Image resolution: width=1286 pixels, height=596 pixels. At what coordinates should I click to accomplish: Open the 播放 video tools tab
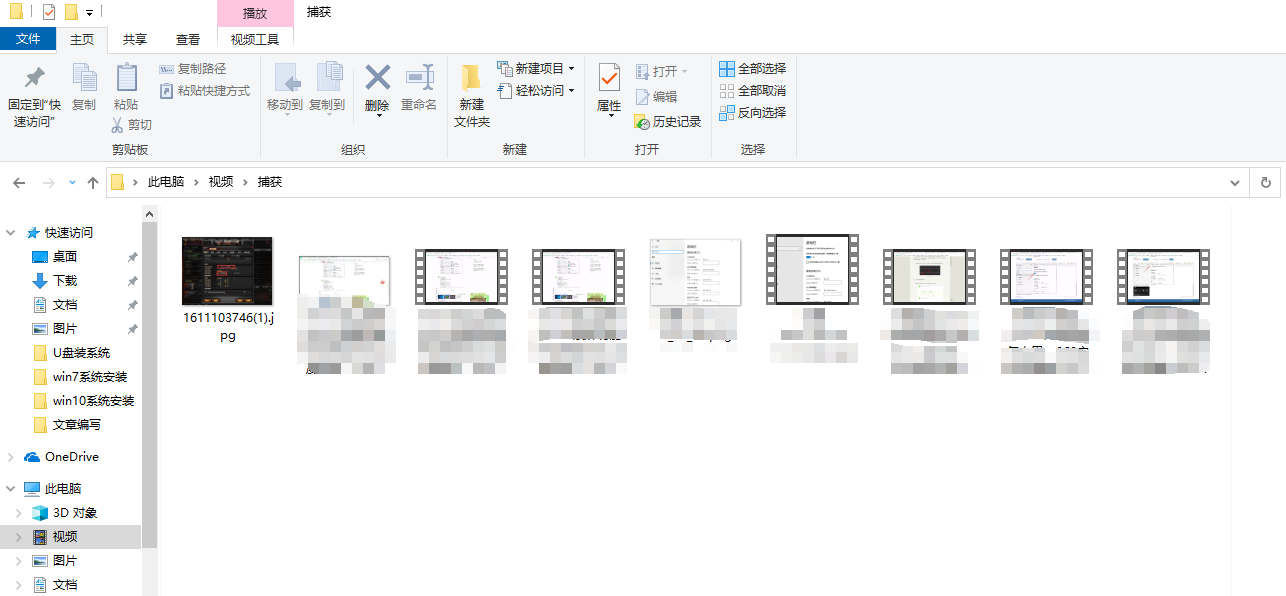(254, 12)
